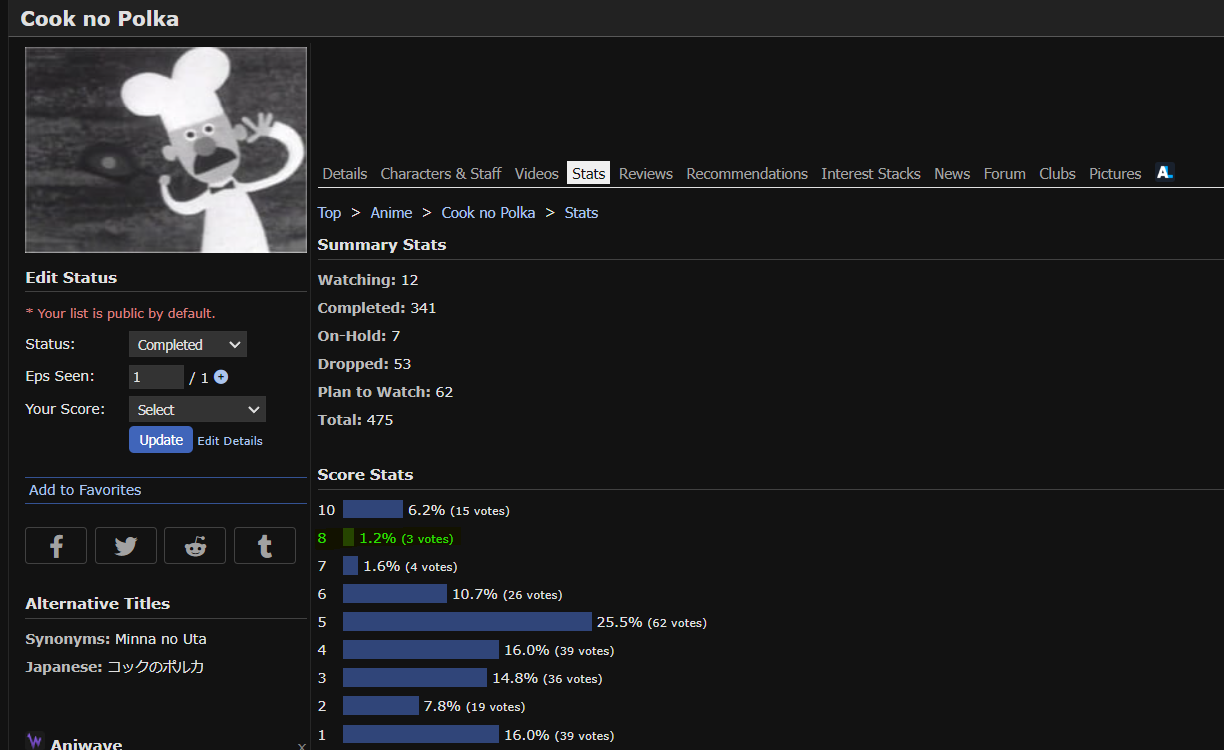Click the Aniwave logo icon

pyautogui.click(x=35, y=741)
